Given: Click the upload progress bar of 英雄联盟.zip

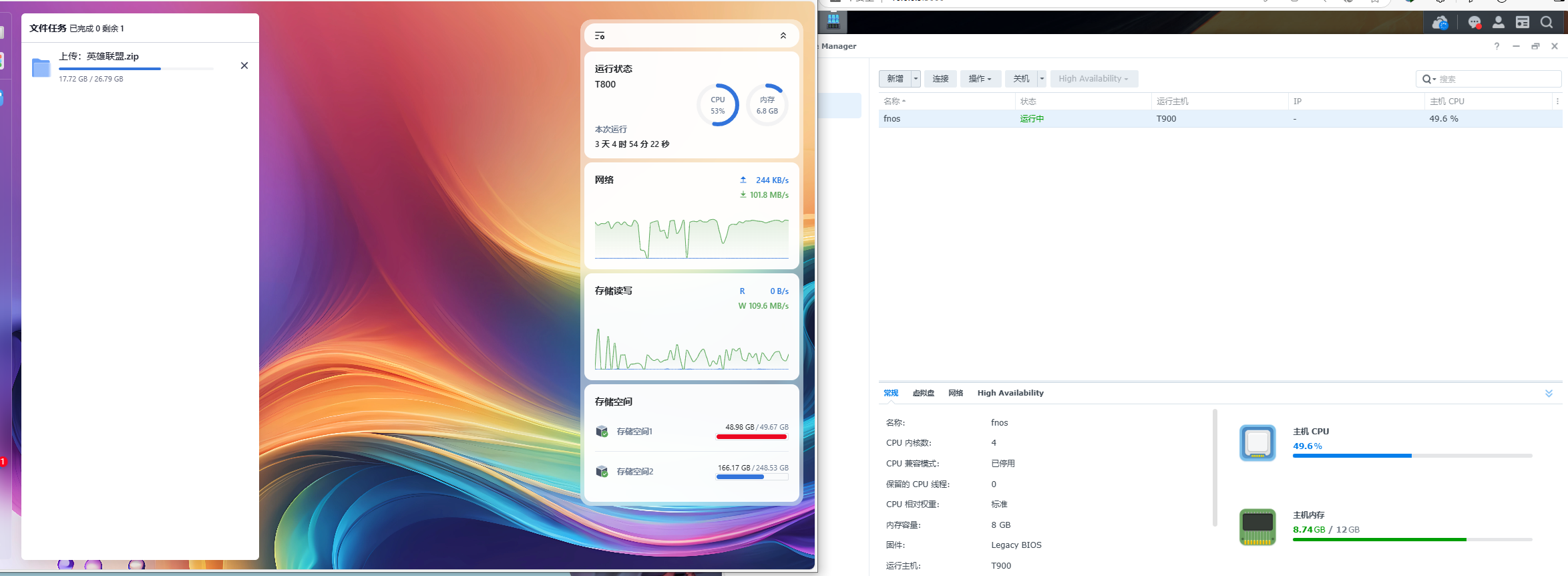Looking at the screenshot, I should click(x=136, y=69).
